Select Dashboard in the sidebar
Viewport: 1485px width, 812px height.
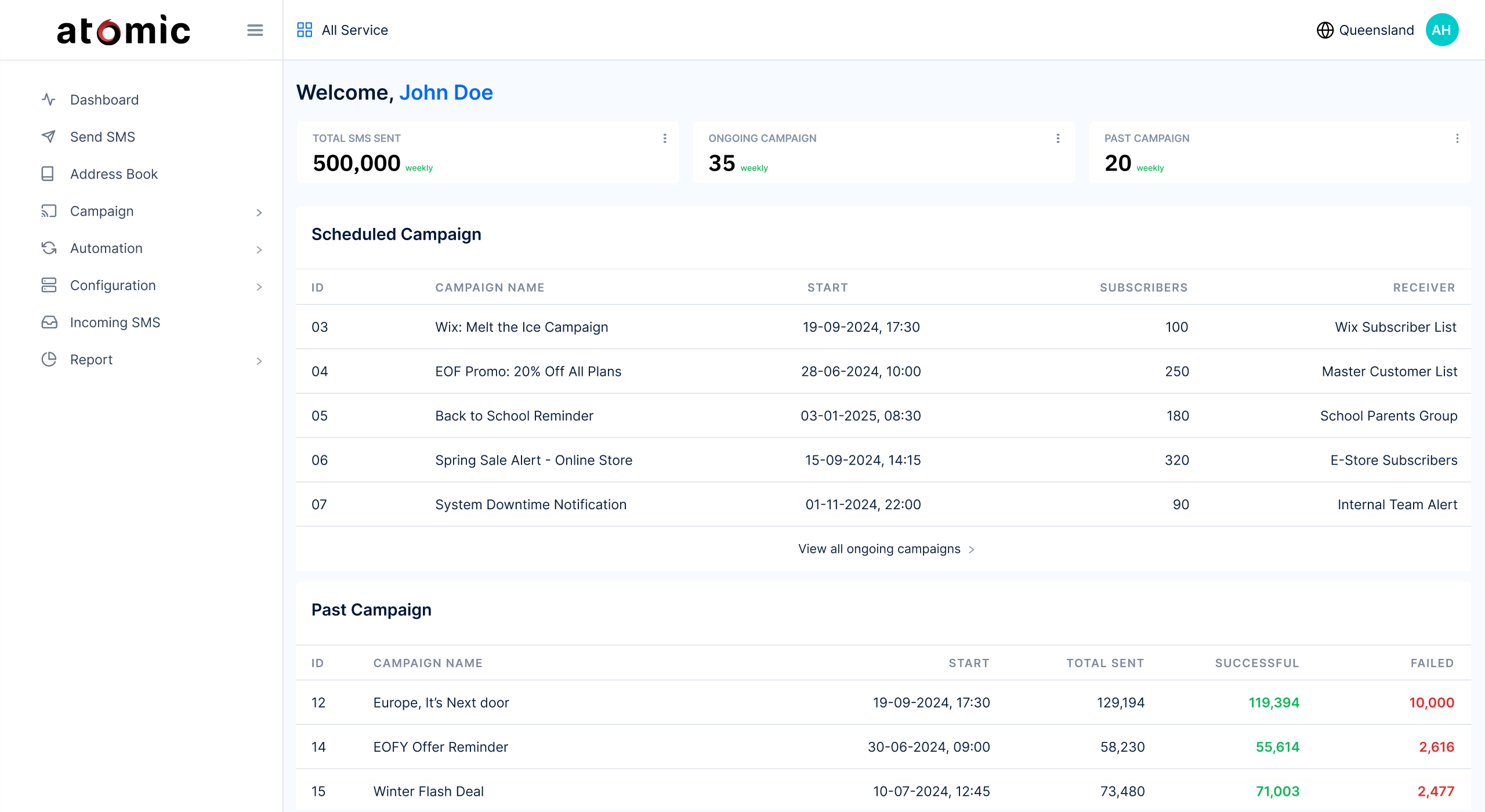click(x=104, y=100)
